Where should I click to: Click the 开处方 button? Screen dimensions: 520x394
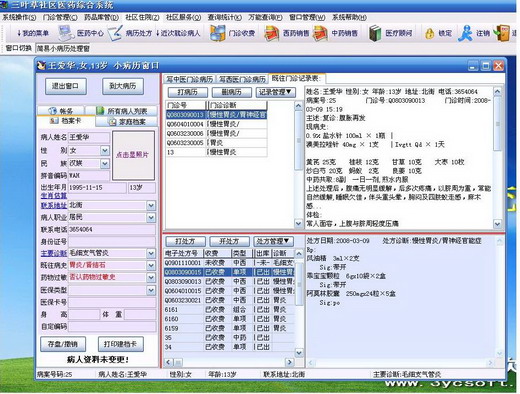pos(229,241)
